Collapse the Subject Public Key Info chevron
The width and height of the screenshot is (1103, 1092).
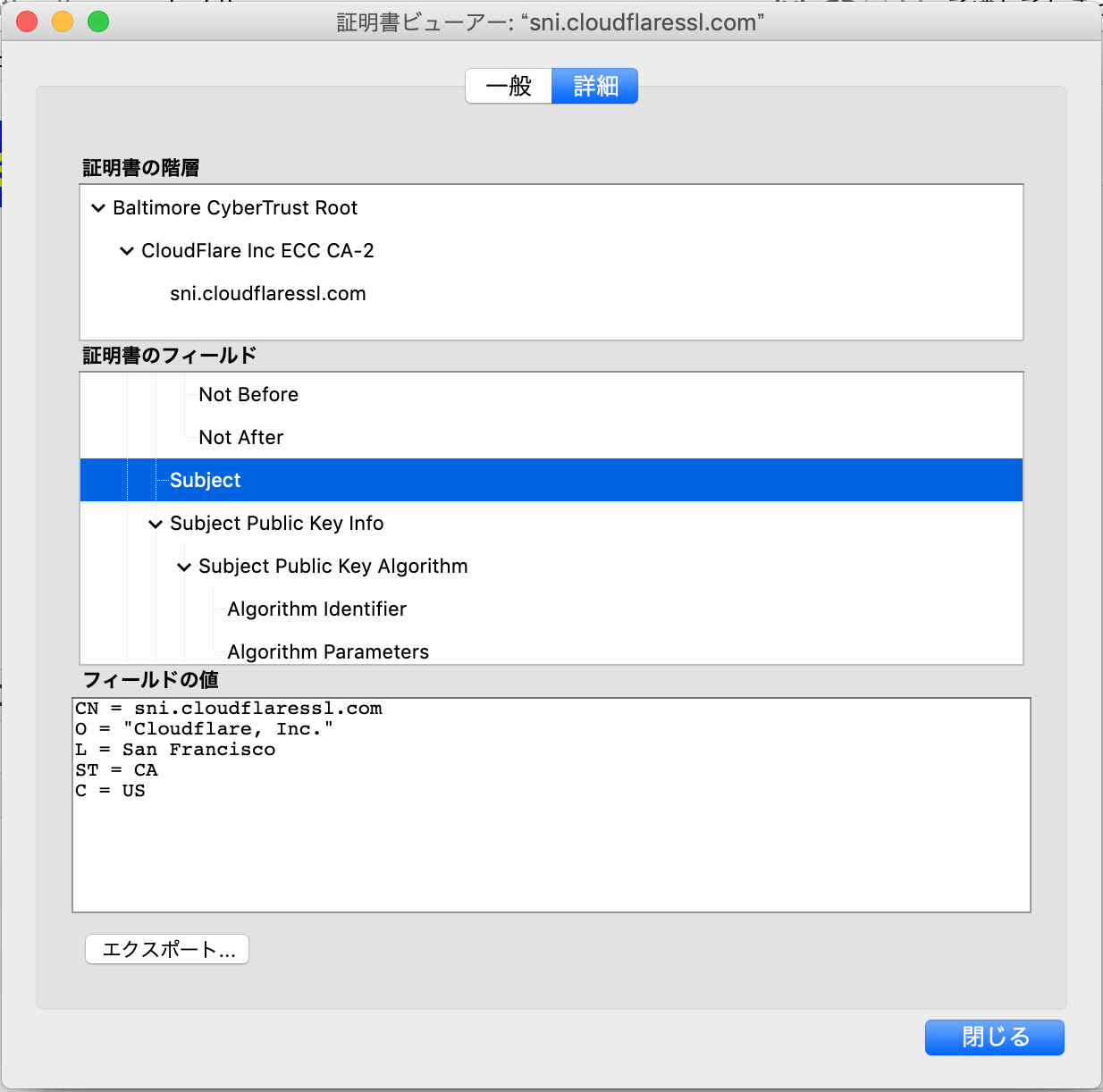pyautogui.click(x=156, y=524)
